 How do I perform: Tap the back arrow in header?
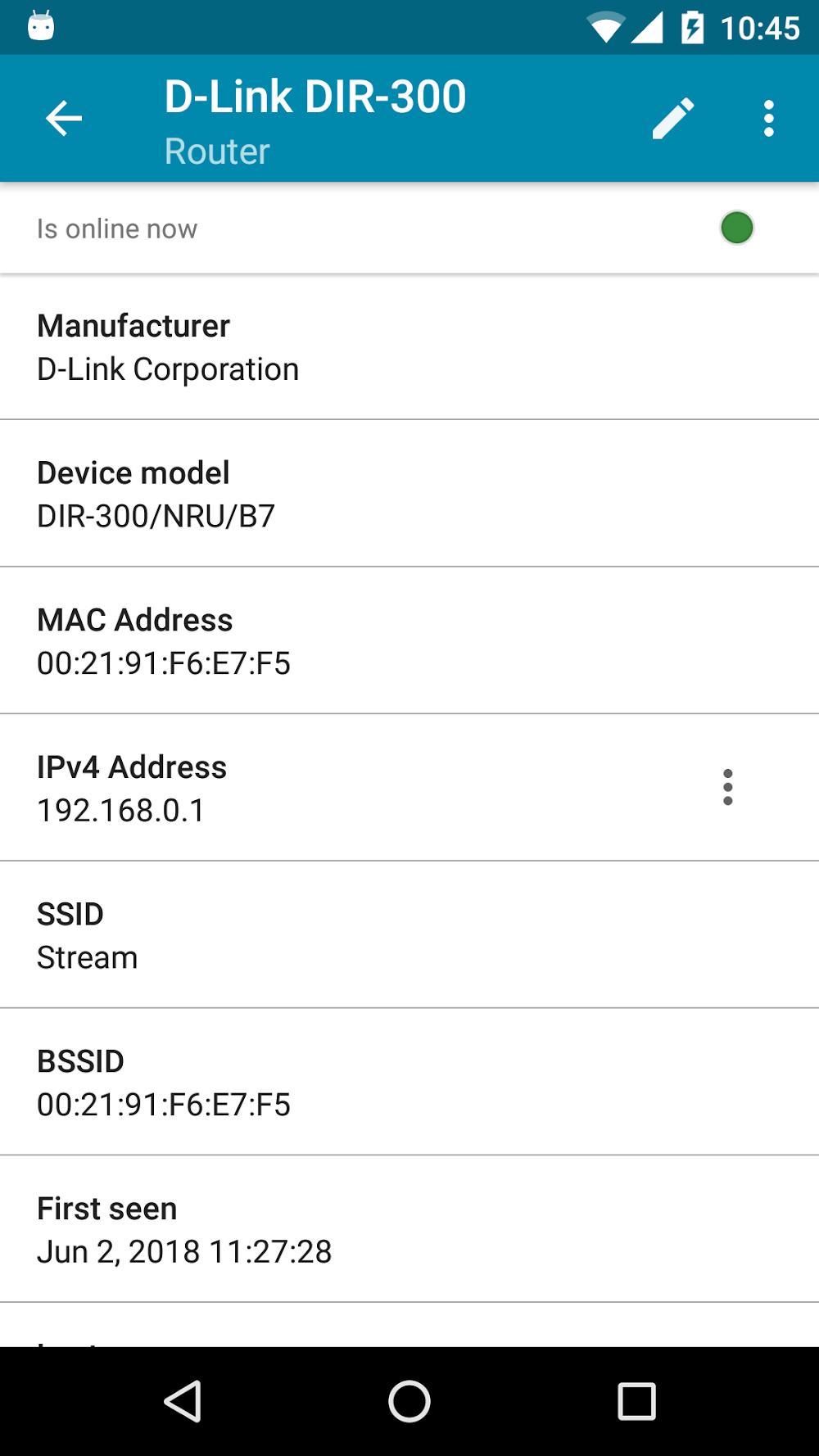point(64,119)
